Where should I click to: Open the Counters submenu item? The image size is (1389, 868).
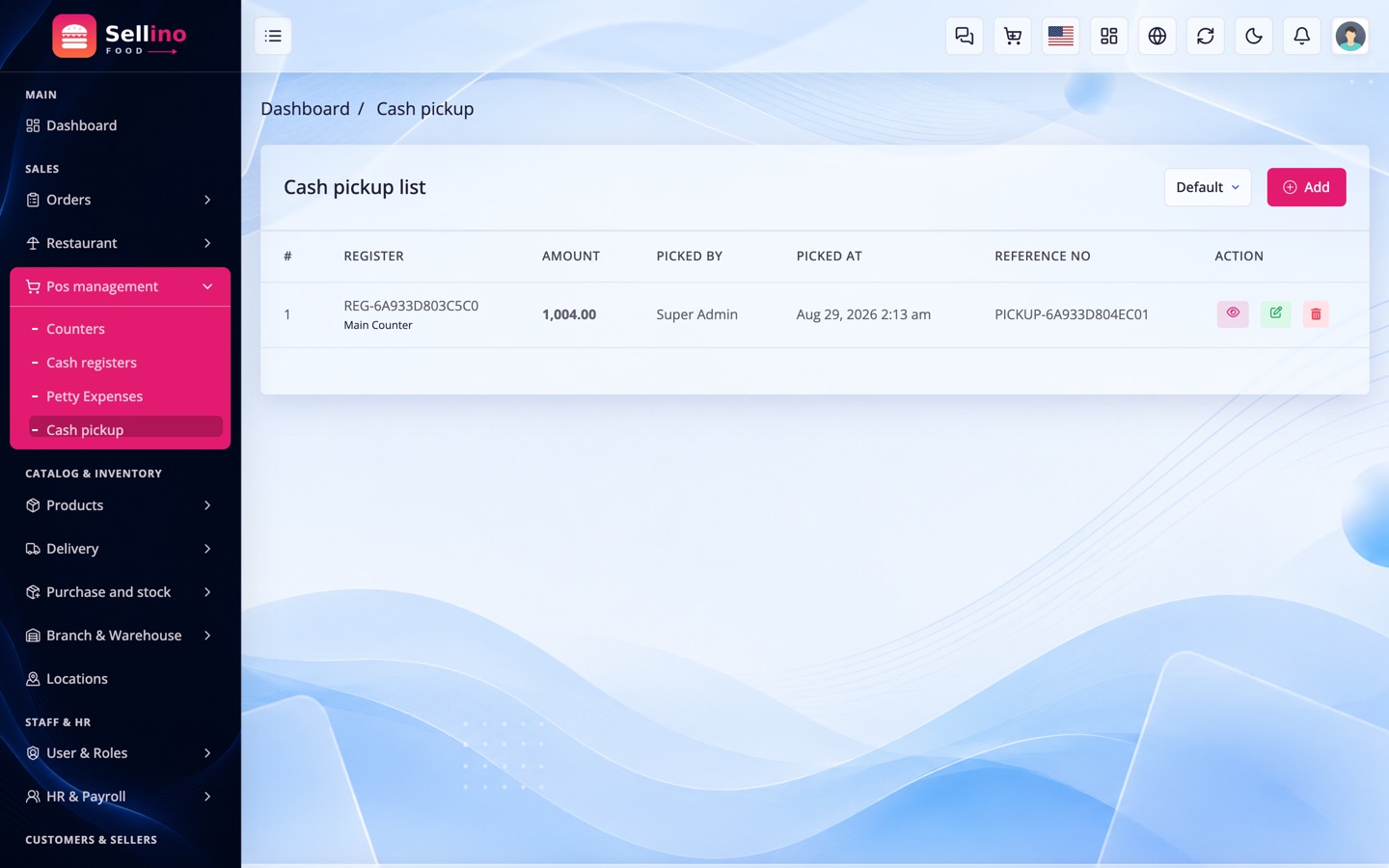[x=75, y=329]
